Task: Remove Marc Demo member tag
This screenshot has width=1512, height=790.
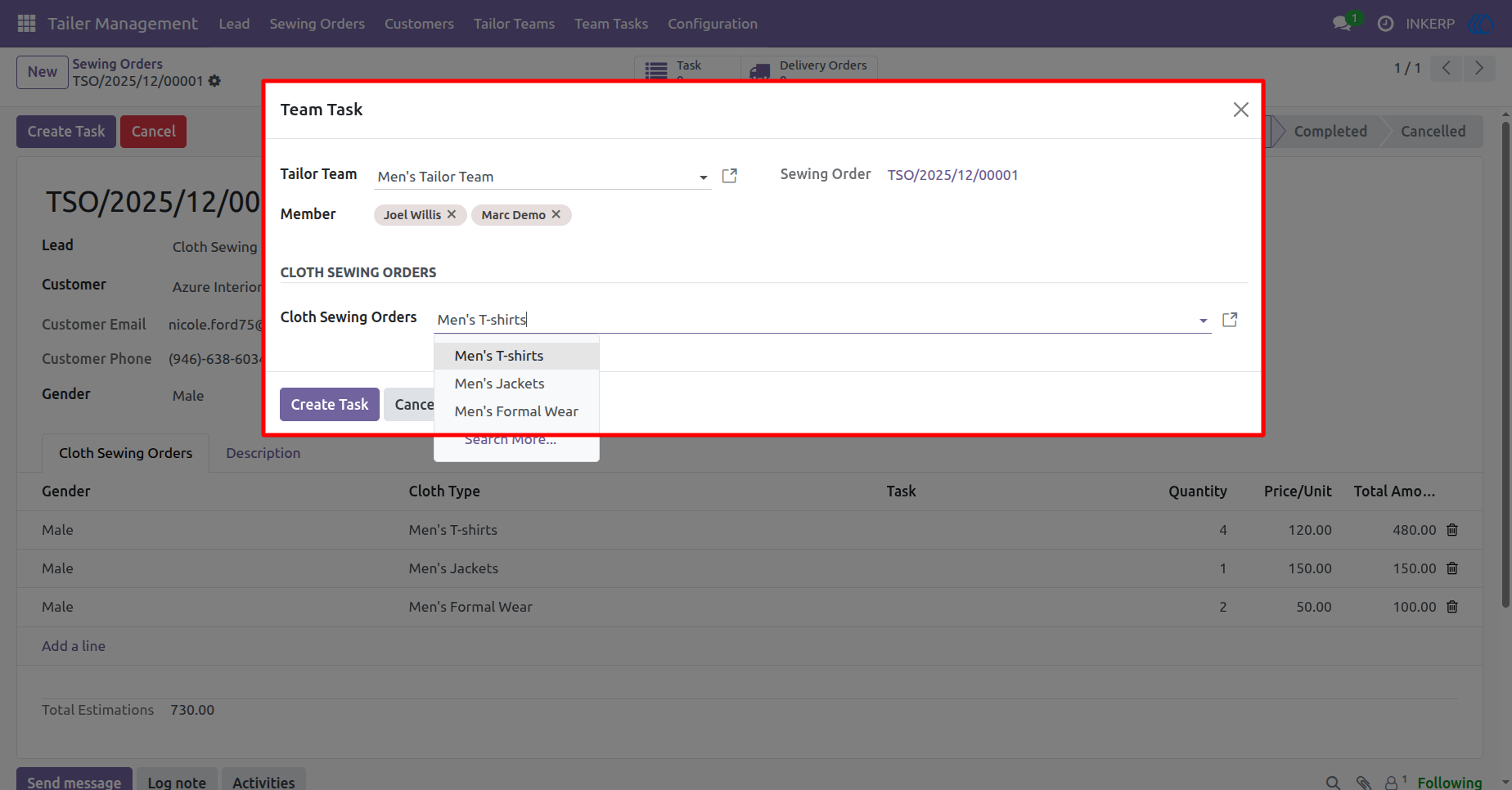Action: (x=556, y=214)
